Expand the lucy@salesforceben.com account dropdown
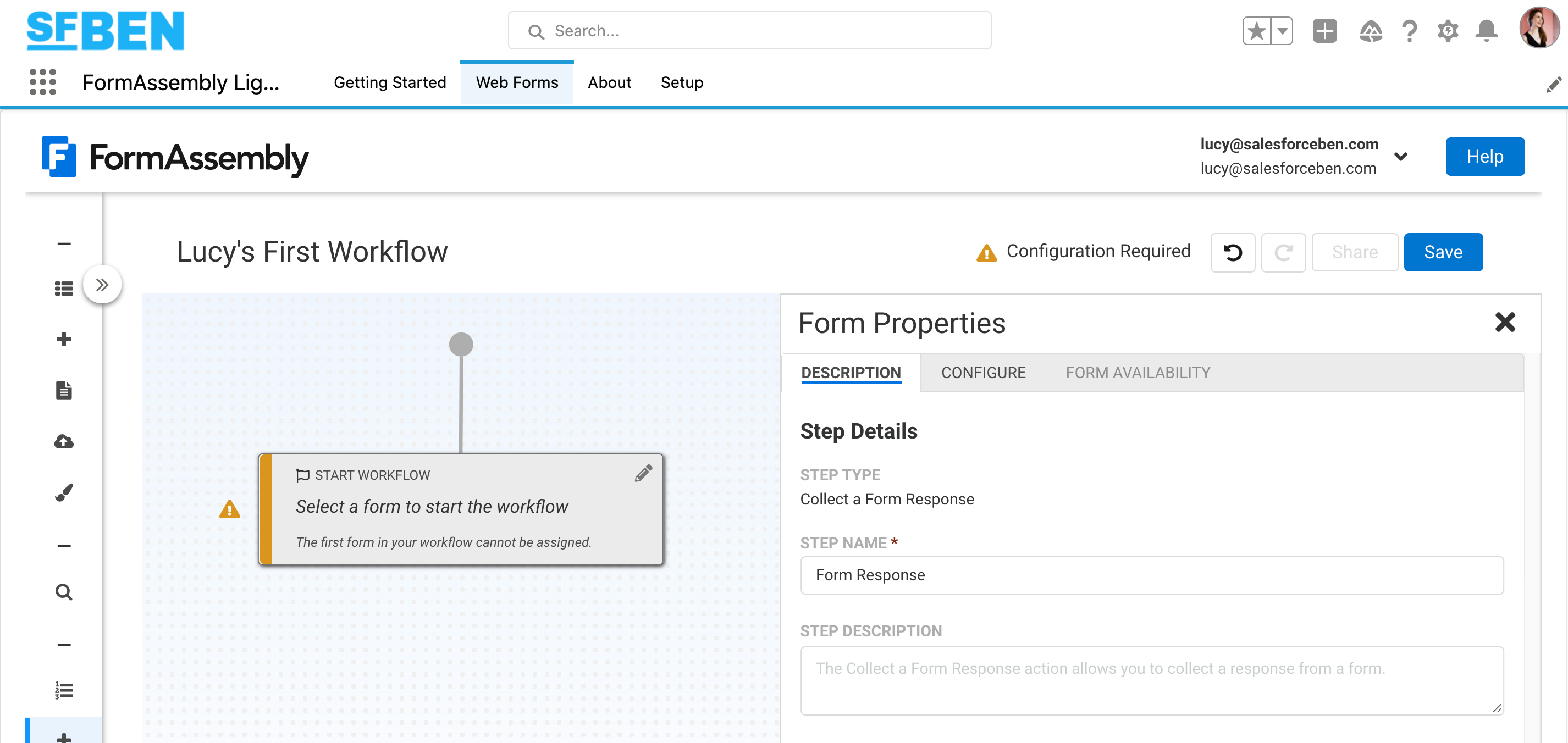1568x743 pixels. click(x=1401, y=157)
